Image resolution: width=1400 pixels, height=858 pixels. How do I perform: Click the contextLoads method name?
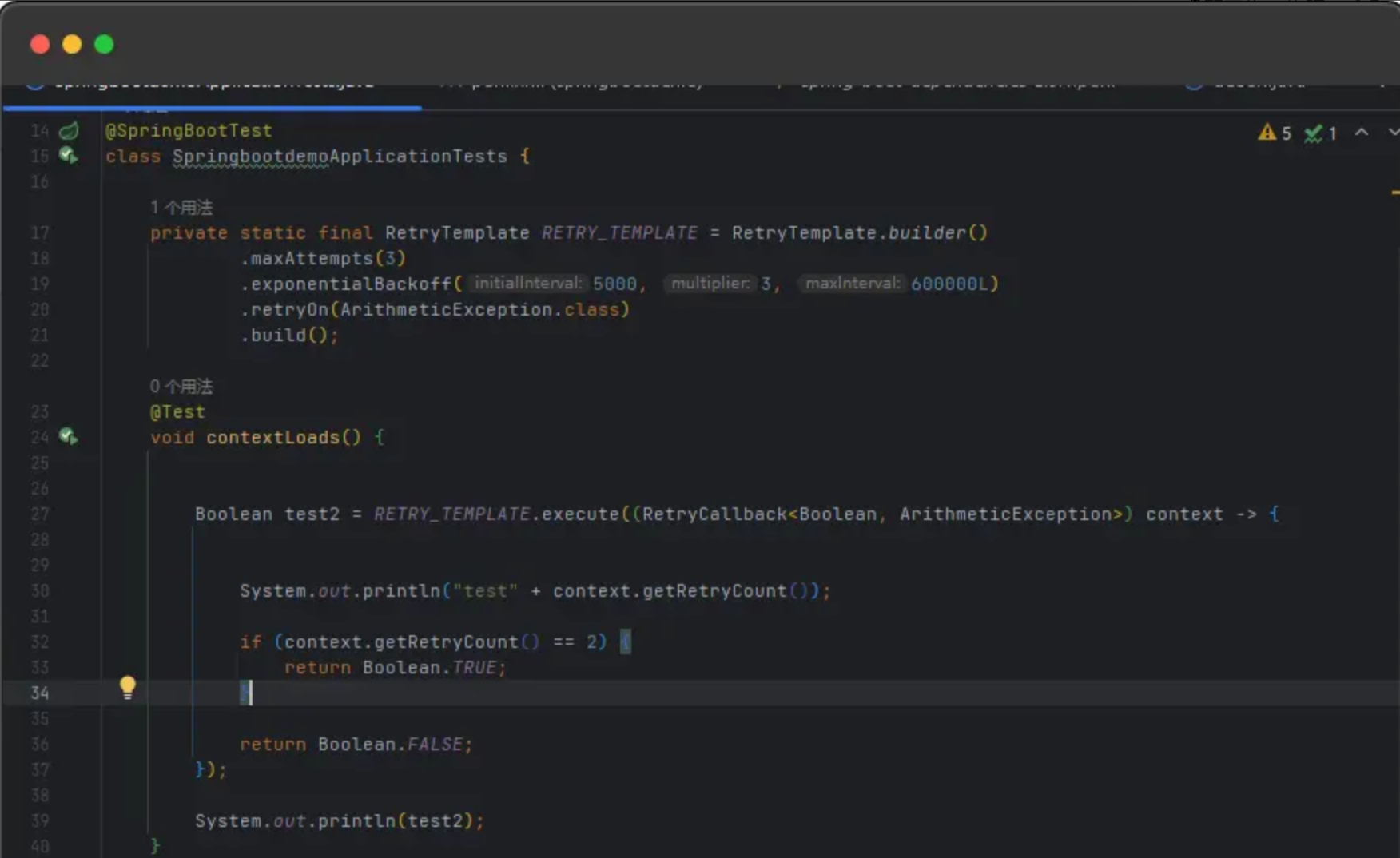pyautogui.click(x=272, y=438)
